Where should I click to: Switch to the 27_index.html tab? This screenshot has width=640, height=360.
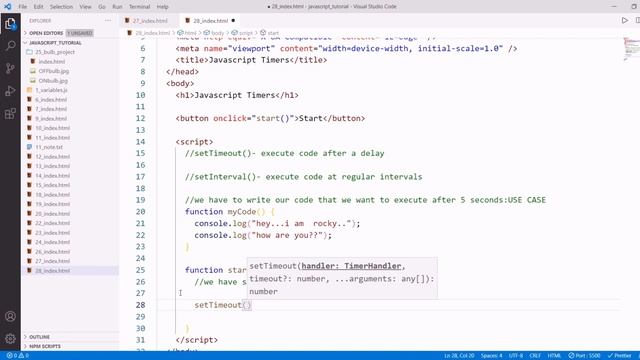tap(149, 20)
